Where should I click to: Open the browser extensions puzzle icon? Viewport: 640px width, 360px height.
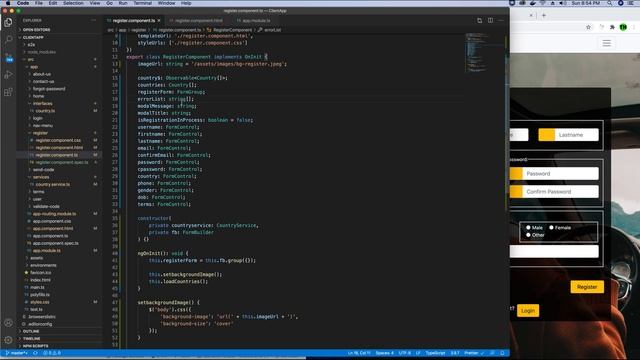pos(612,27)
